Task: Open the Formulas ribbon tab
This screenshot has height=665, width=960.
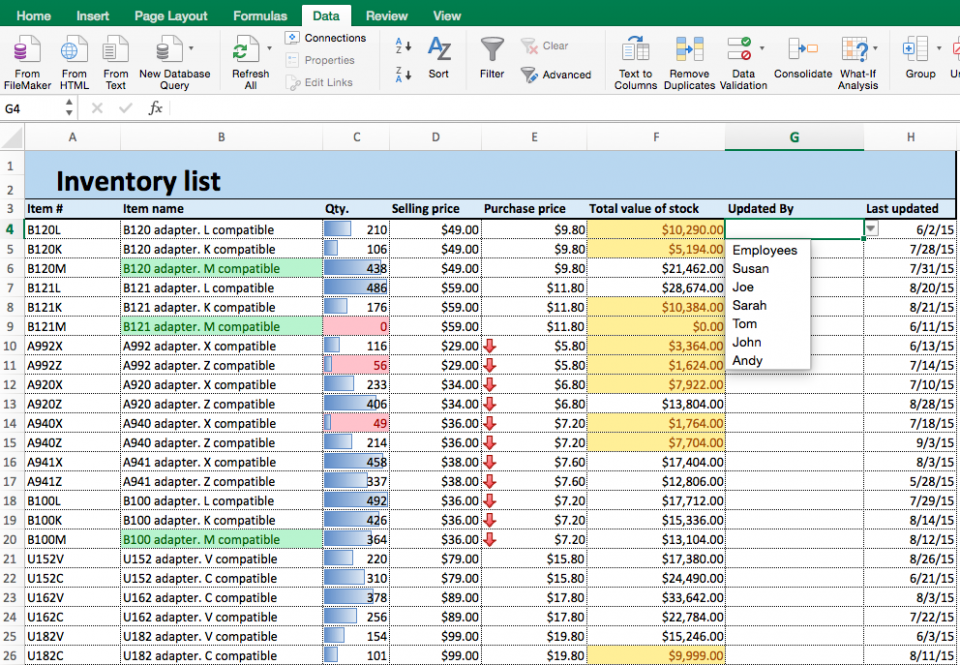Action: coord(260,15)
